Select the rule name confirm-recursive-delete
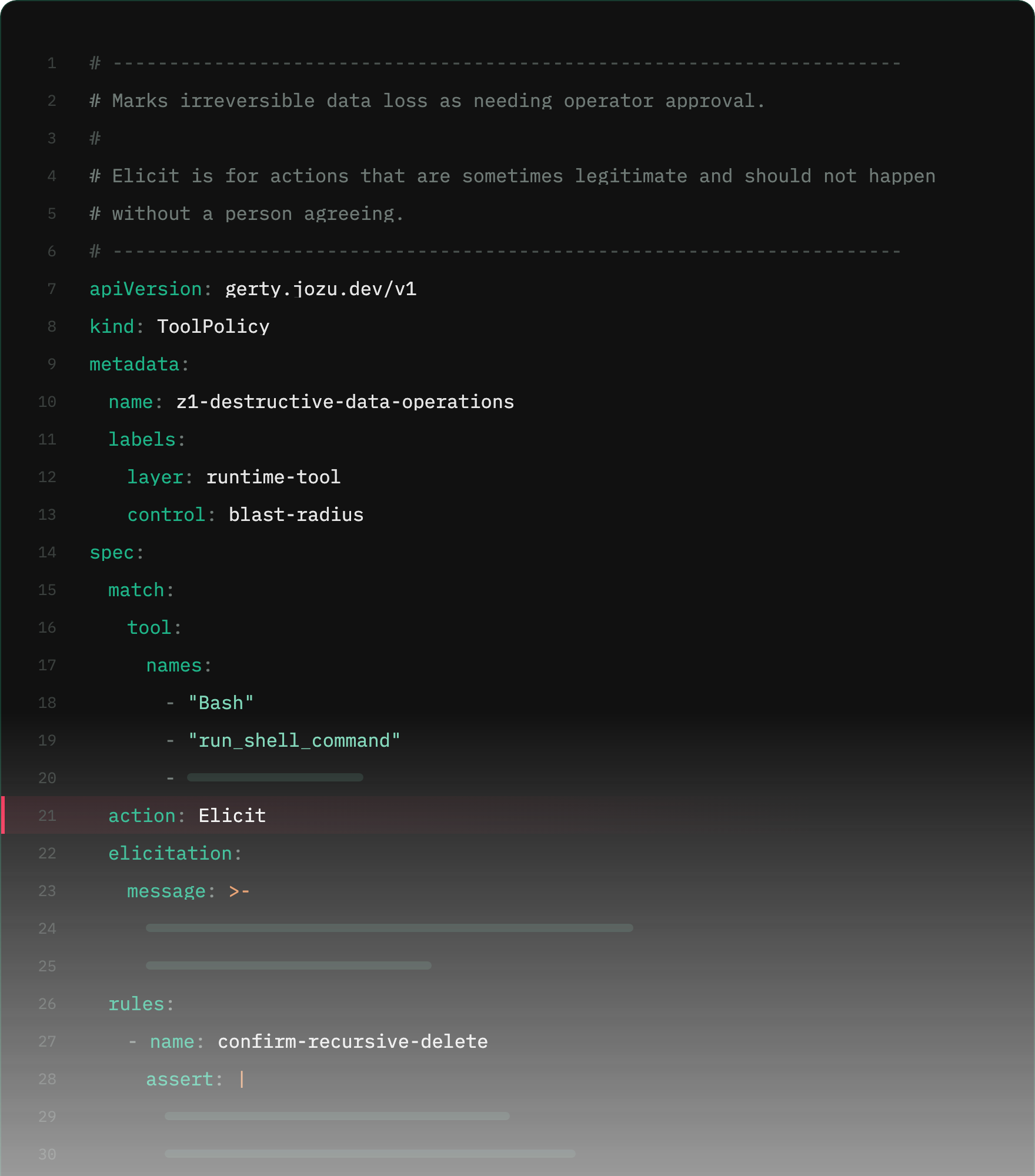 pyautogui.click(x=353, y=1042)
